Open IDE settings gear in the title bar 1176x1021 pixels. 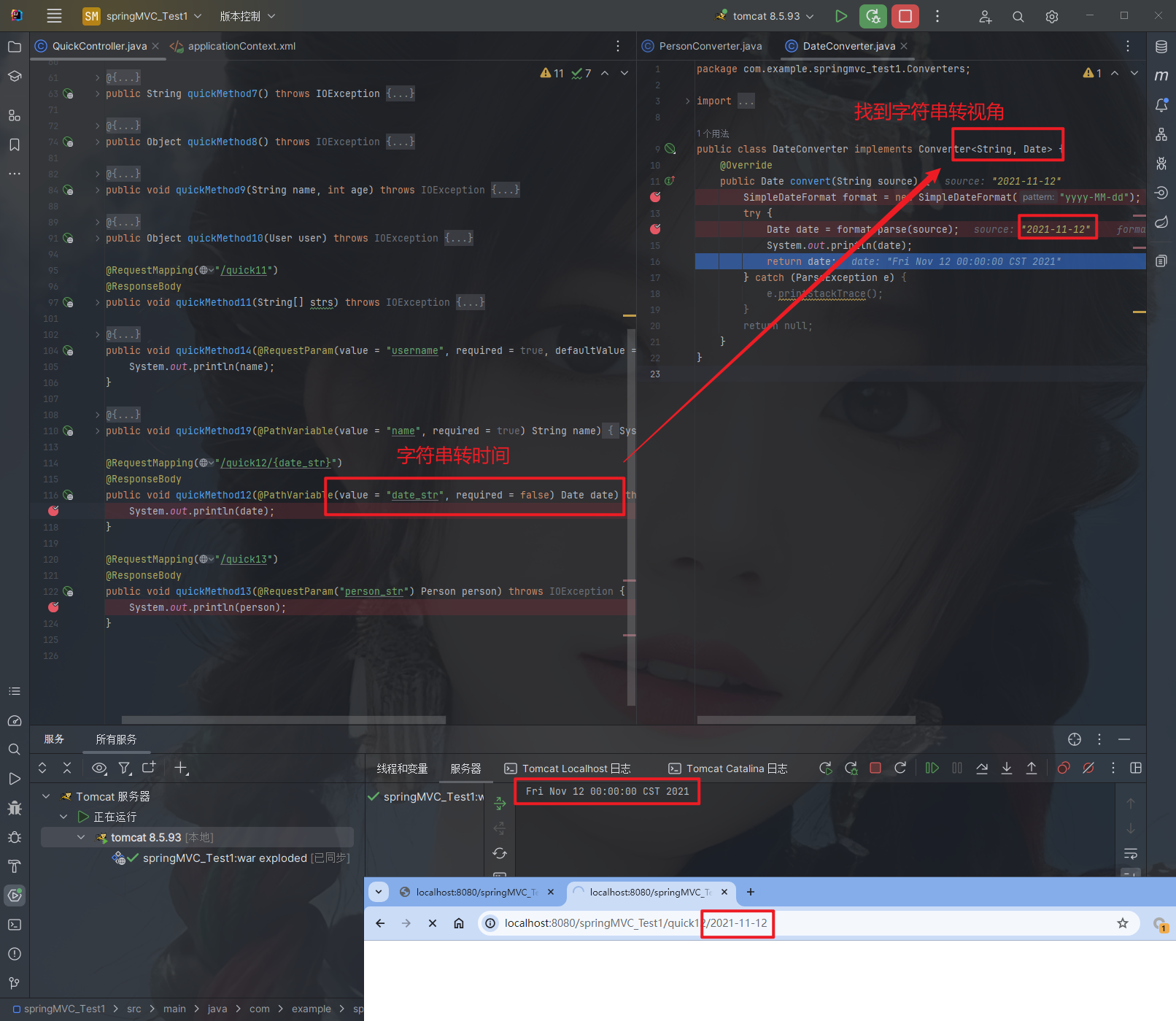pyautogui.click(x=1052, y=17)
